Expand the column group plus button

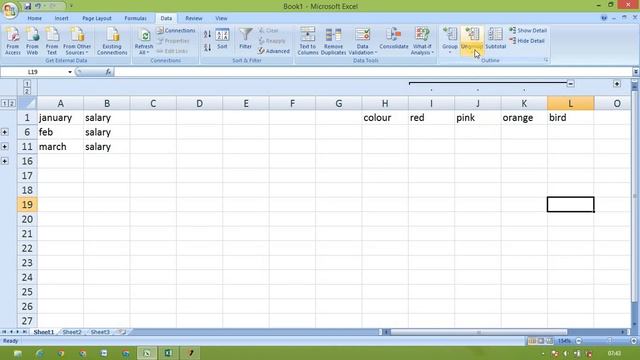tap(617, 84)
